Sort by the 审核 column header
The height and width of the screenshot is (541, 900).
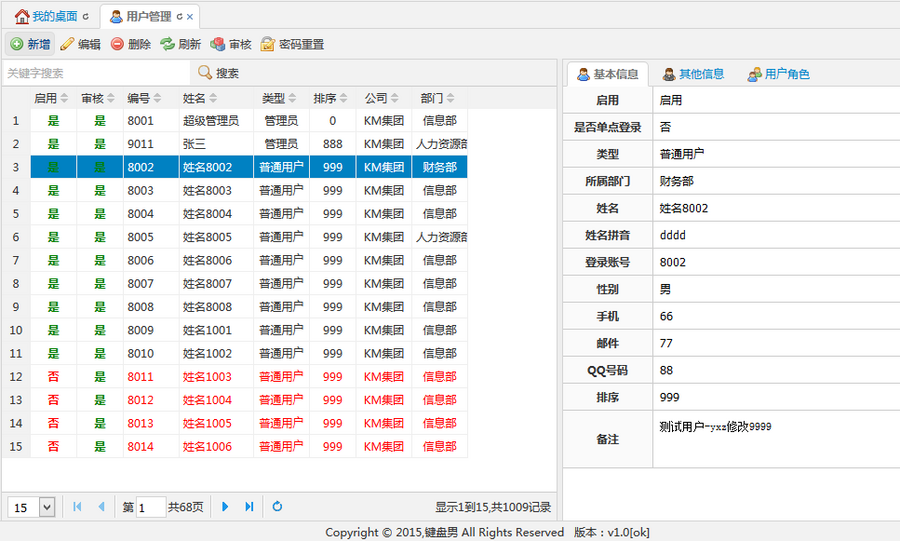pyautogui.click(x=100, y=98)
